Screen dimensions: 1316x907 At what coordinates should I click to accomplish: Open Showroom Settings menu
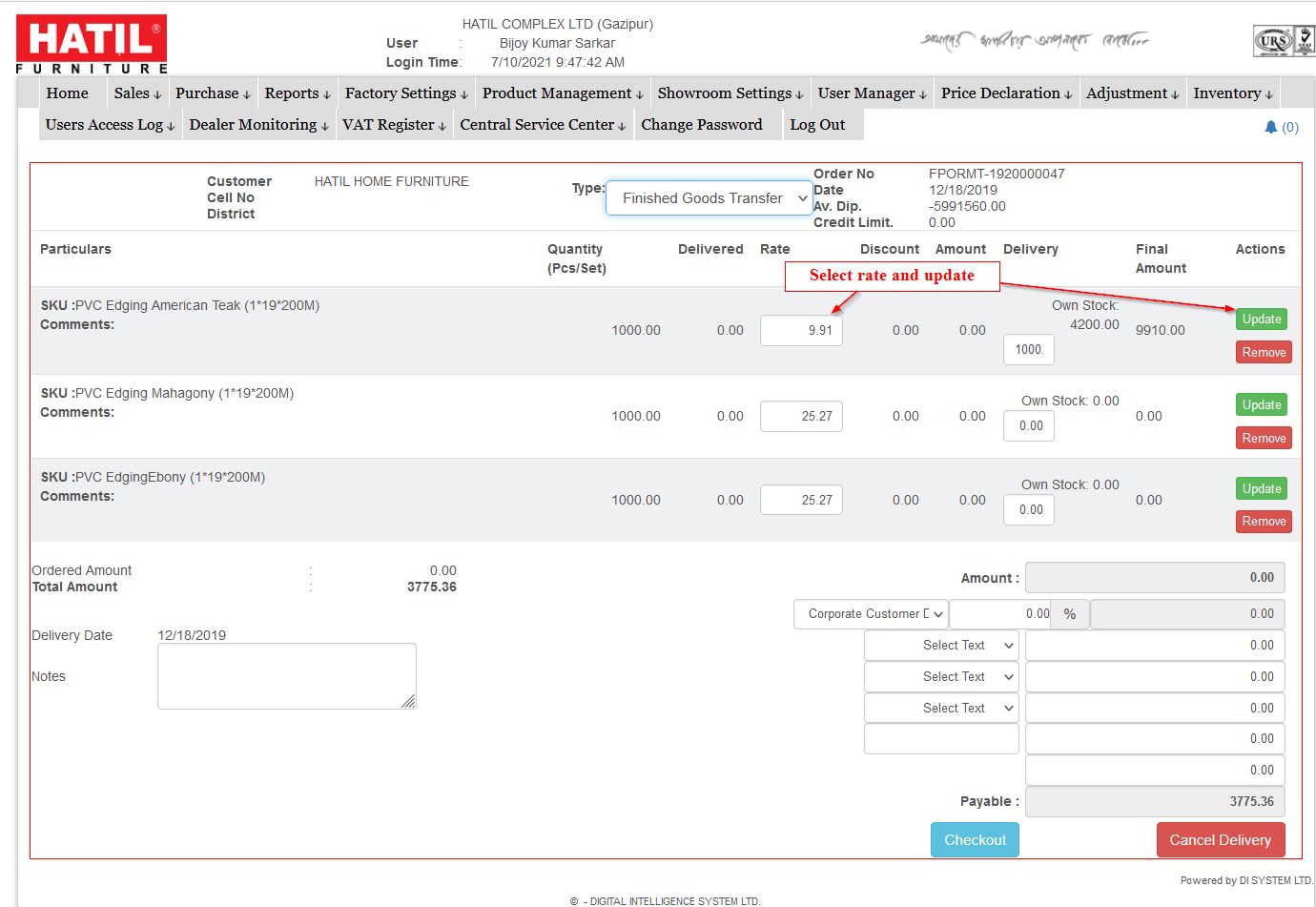coord(730,93)
